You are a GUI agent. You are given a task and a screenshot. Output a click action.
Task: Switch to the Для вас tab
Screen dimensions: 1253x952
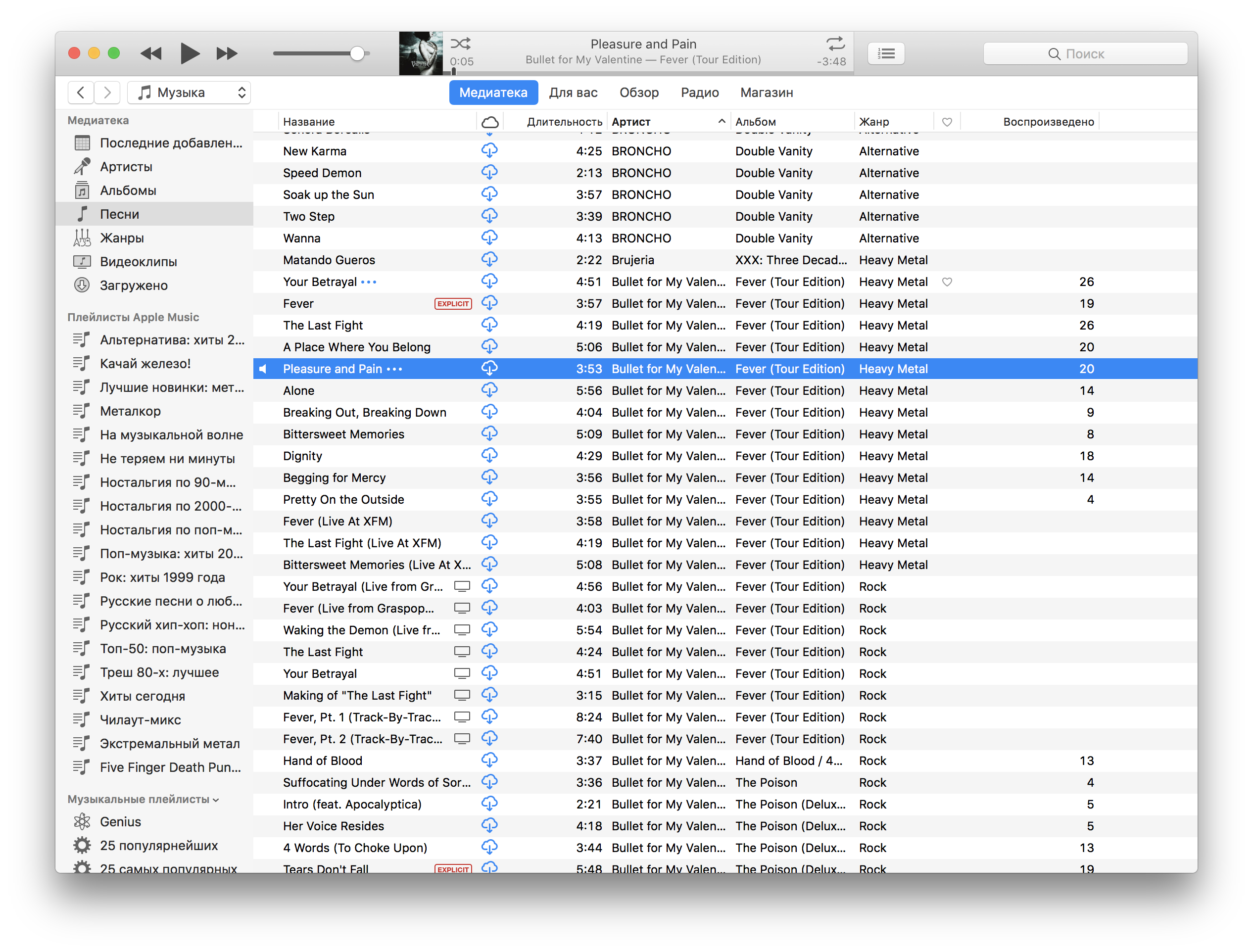click(x=573, y=93)
